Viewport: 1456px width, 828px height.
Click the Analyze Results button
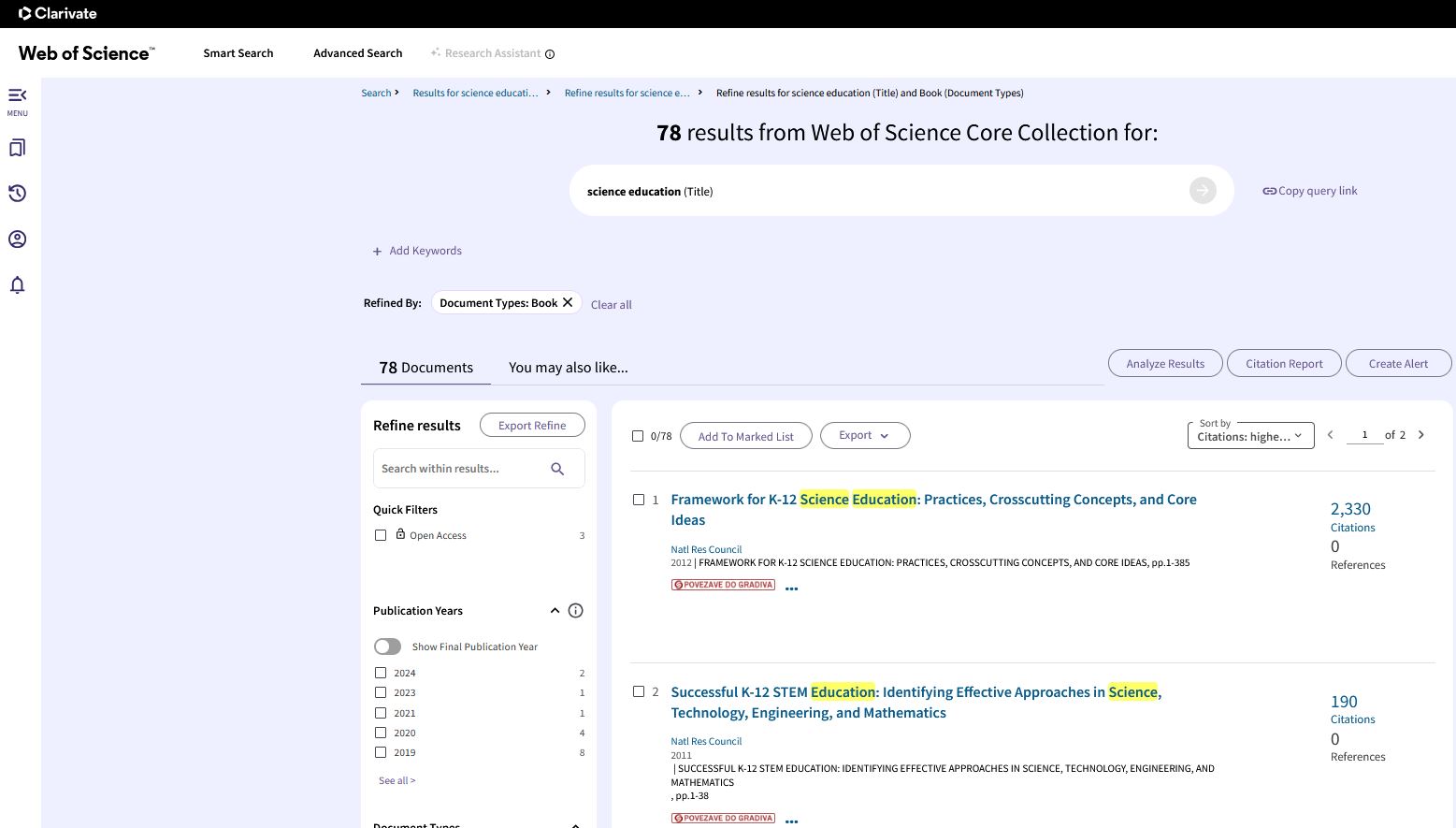pyautogui.click(x=1165, y=364)
